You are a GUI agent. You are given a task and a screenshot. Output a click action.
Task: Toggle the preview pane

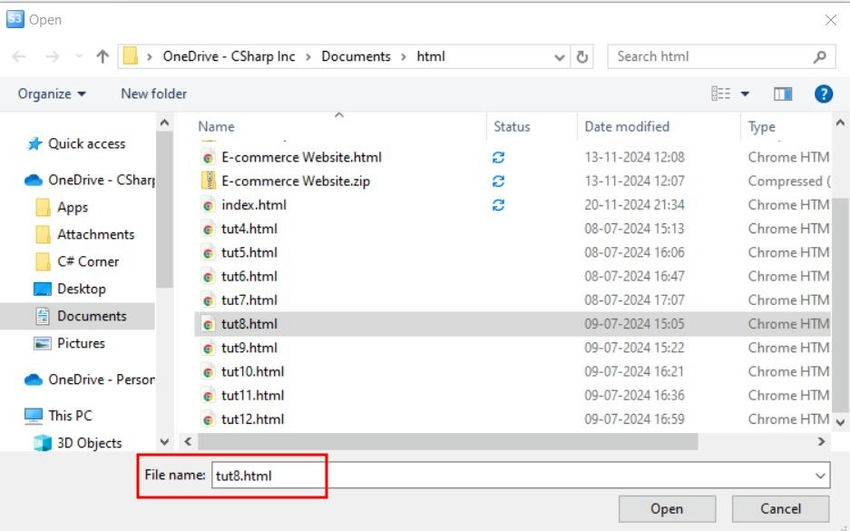point(782,94)
